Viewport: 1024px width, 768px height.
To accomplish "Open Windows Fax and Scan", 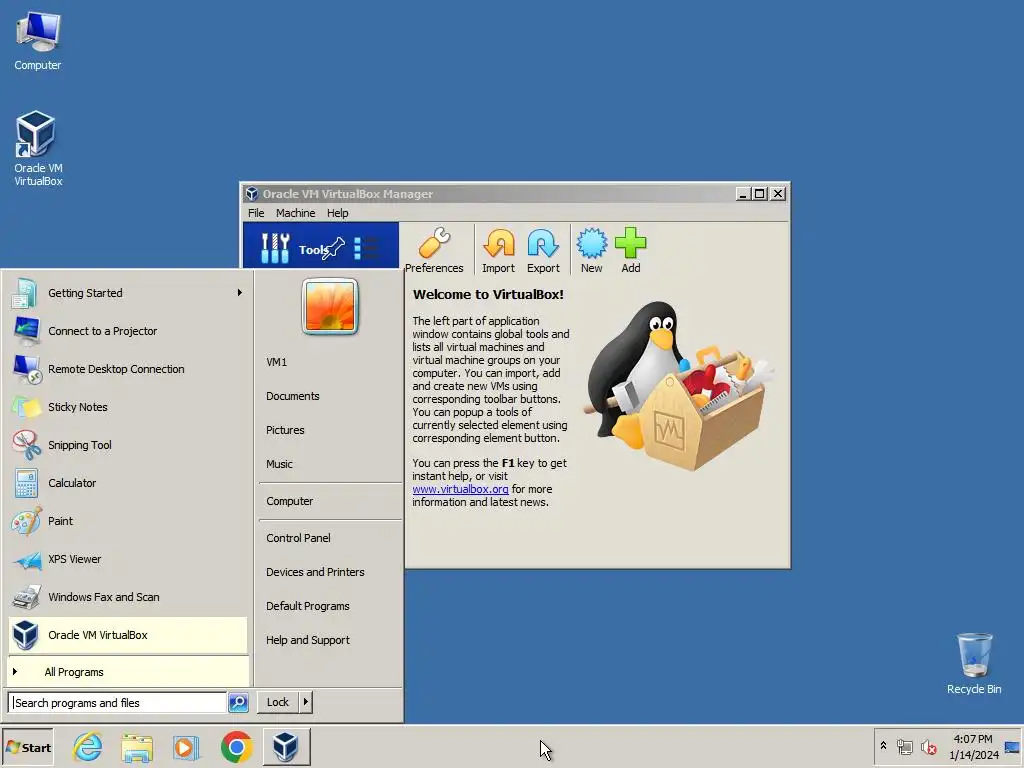I will [x=127, y=597].
